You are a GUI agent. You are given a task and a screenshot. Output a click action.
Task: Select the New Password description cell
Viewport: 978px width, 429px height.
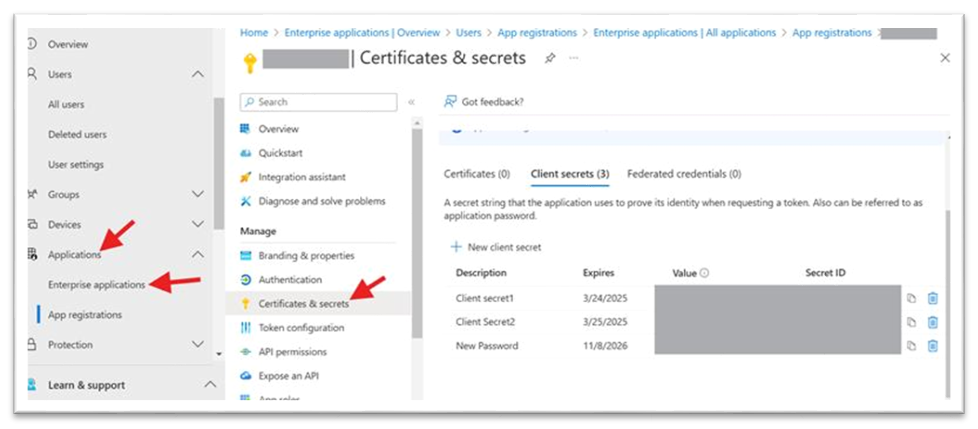tap(487, 345)
